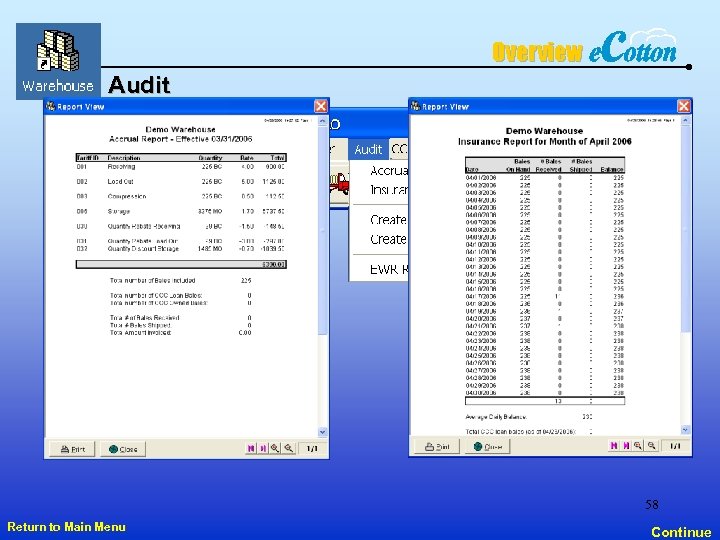The height and width of the screenshot is (540, 720).
Task: Zoom in on the Insurance Report
Action: pos(638,445)
